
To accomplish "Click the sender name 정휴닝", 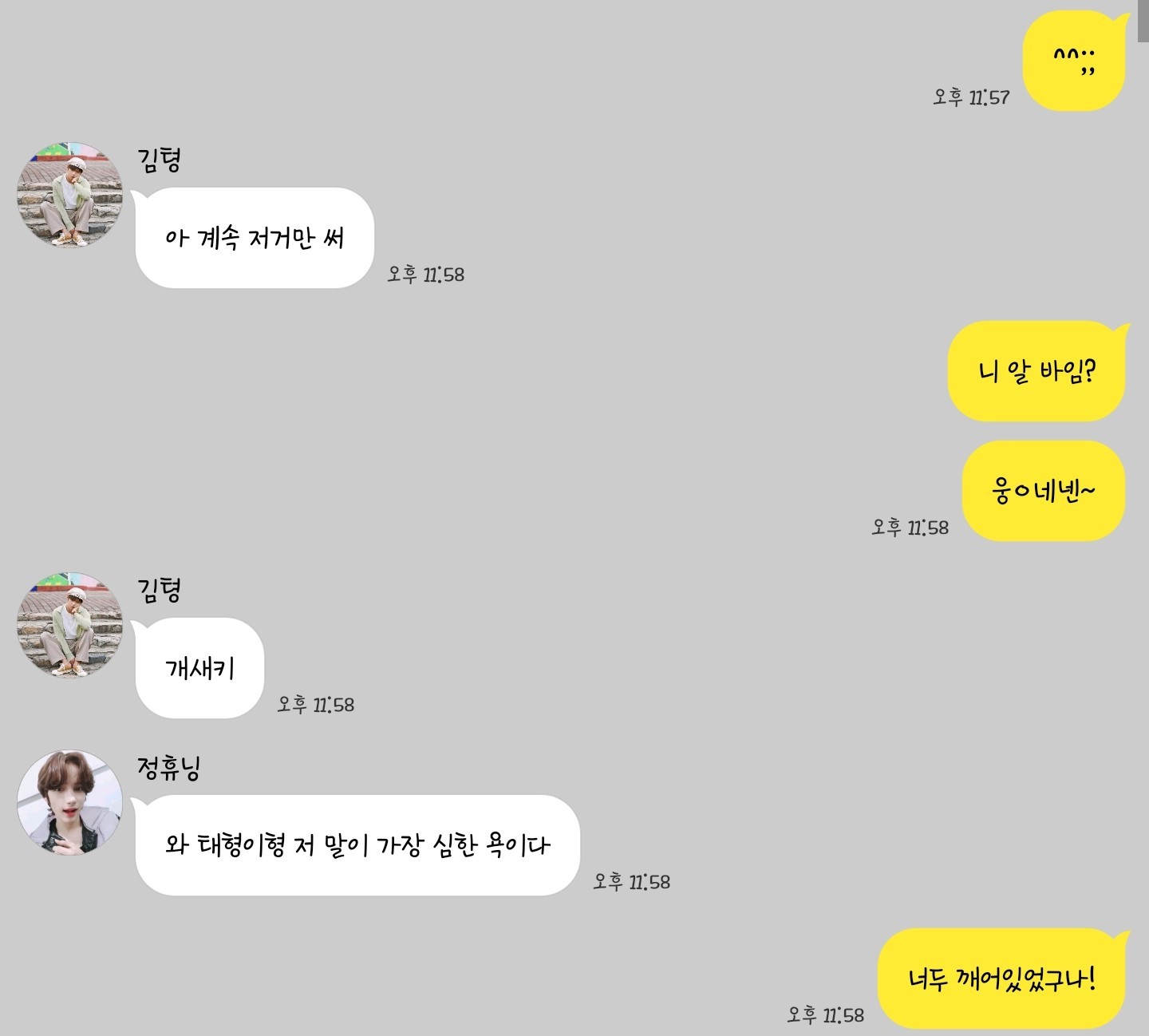I will click(168, 767).
